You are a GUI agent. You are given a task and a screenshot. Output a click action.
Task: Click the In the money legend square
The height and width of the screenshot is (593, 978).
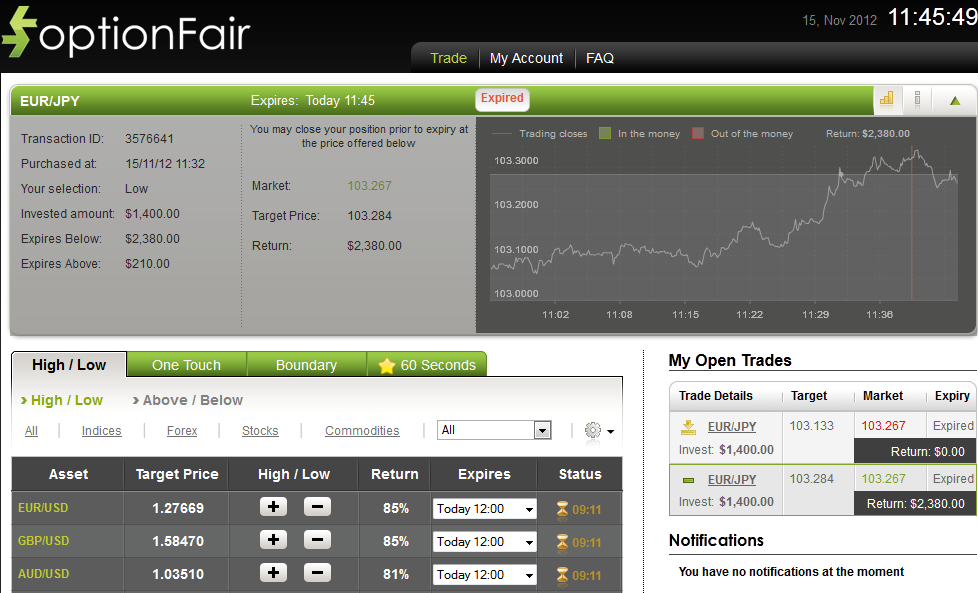(x=604, y=133)
